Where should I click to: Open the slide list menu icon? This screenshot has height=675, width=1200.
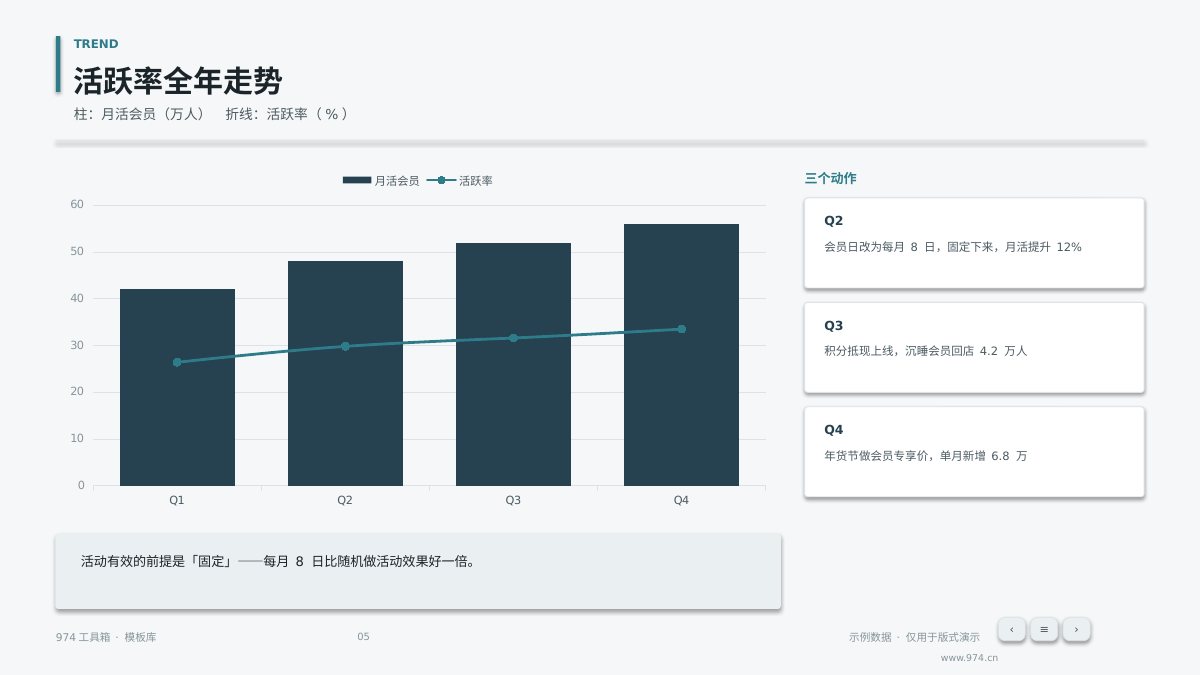pyautogui.click(x=1044, y=629)
